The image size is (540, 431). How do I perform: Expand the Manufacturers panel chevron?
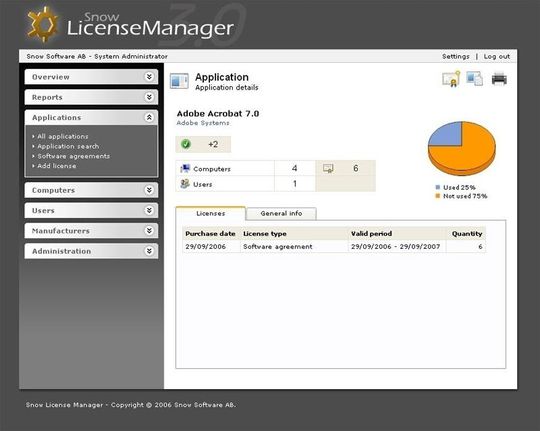(149, 230)
